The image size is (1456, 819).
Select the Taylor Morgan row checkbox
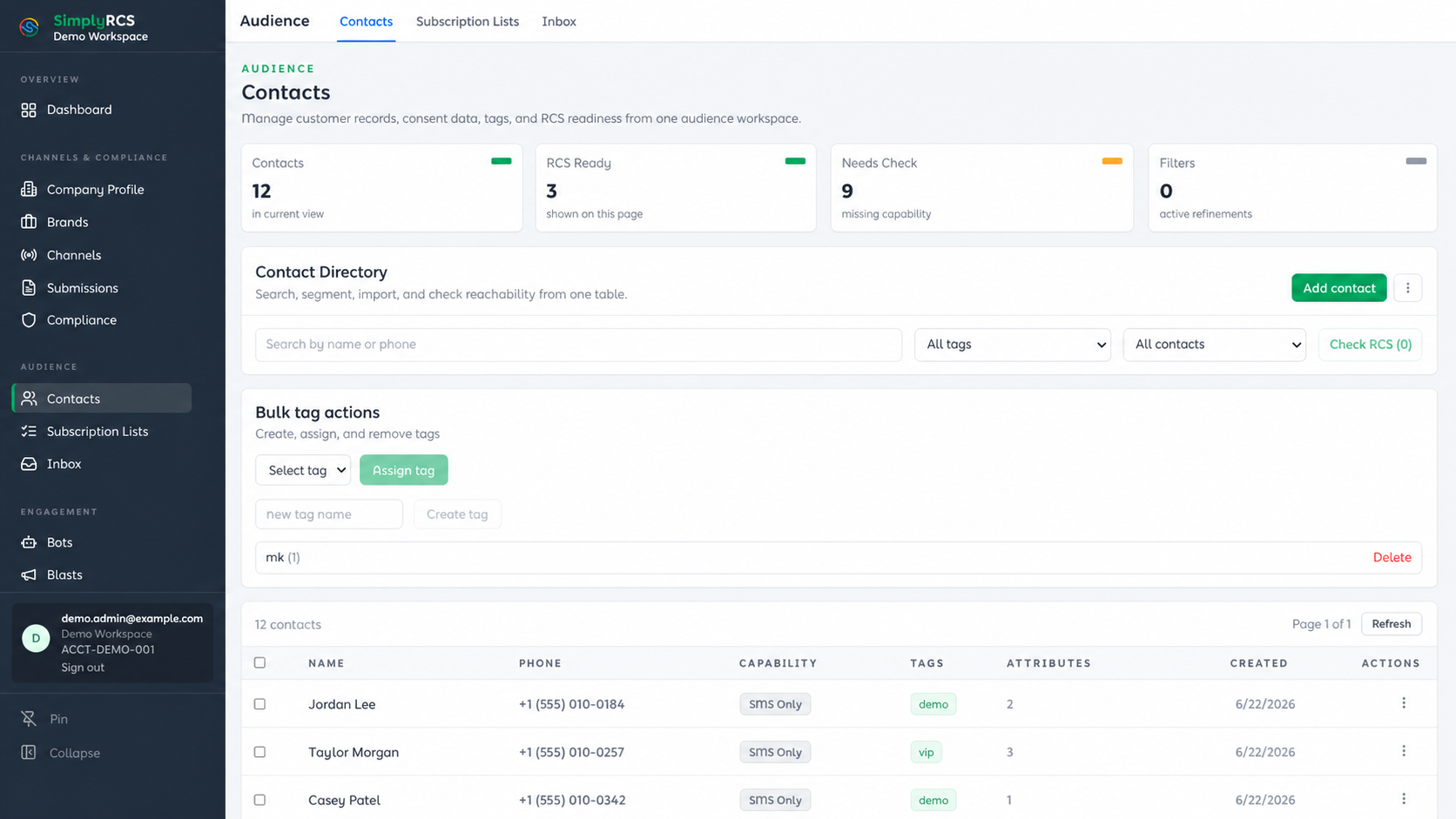(x=260, y=752)
